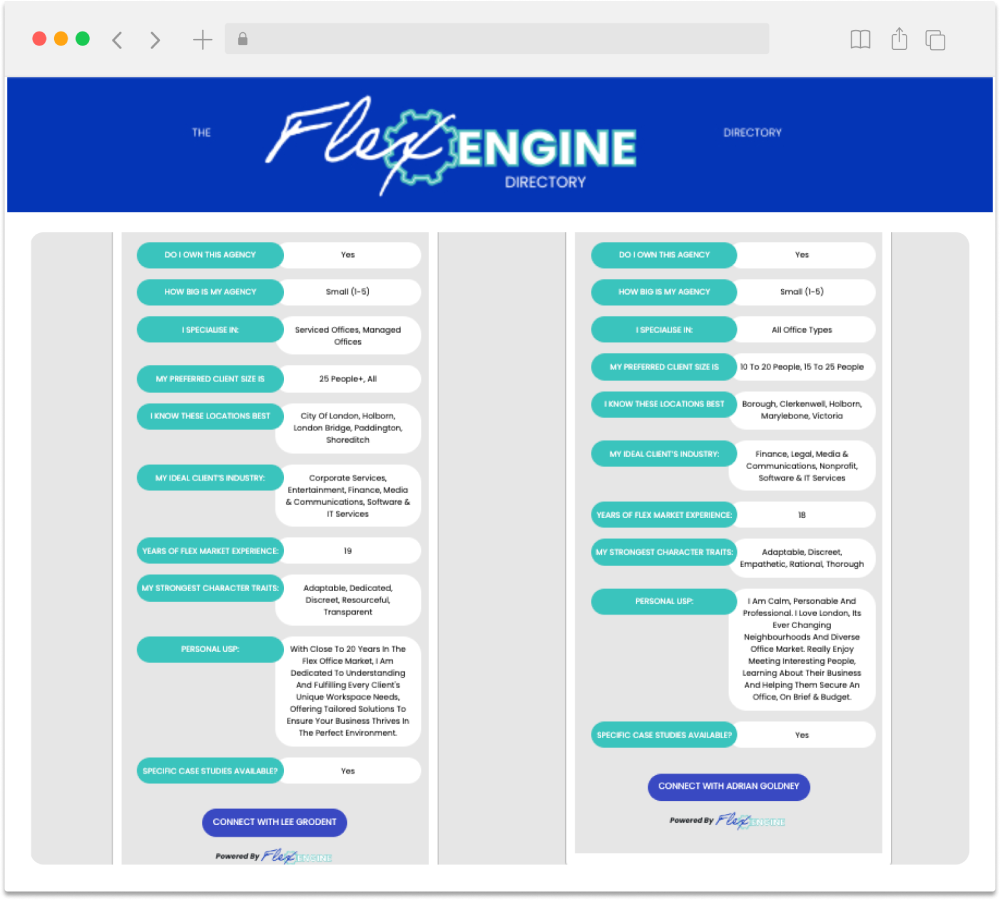Click the padlock icon in address bar
This screenshot has width=1000, height=900.
pos(242,40)
